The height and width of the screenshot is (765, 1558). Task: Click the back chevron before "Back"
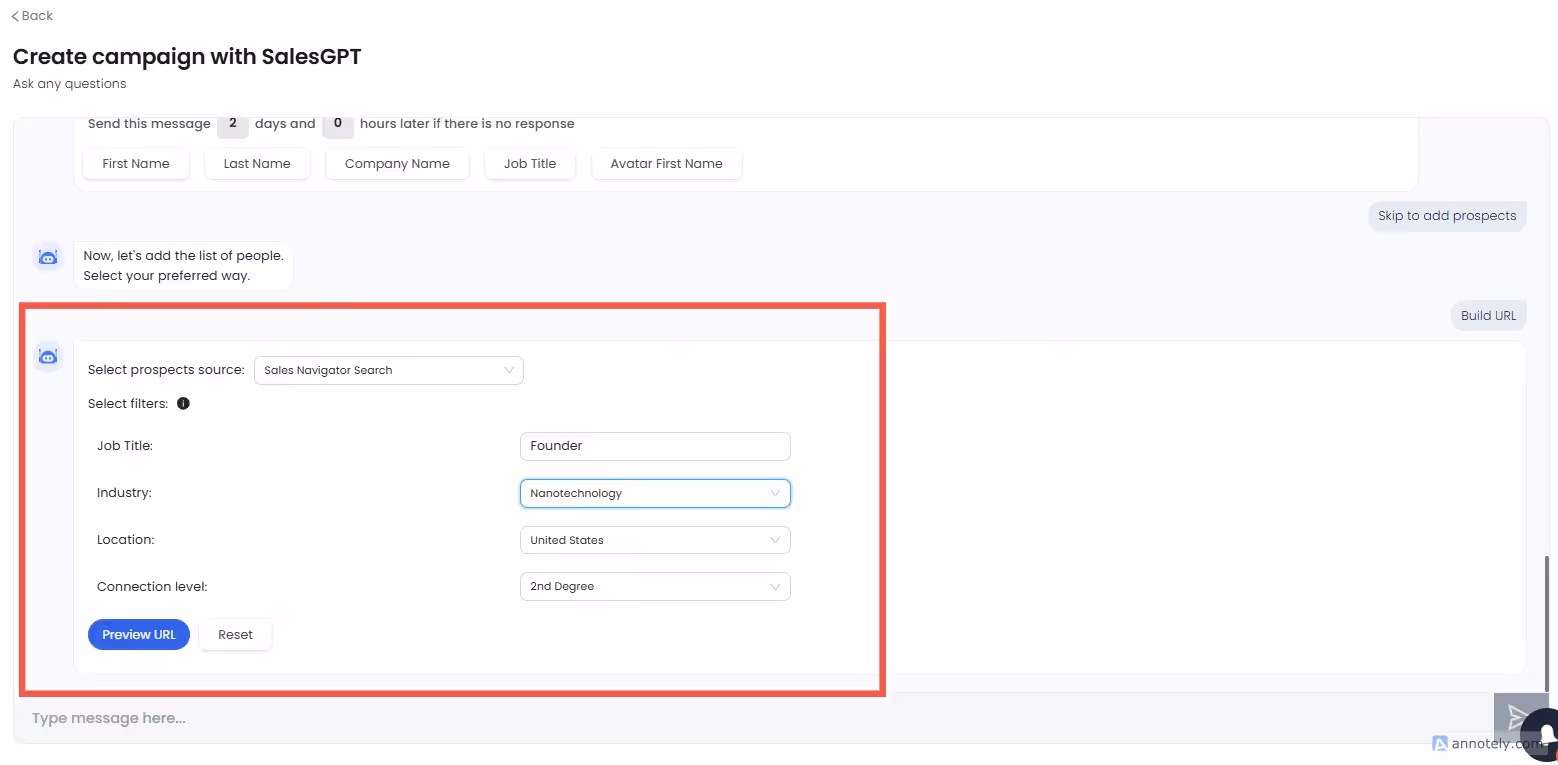coord(14,15)
